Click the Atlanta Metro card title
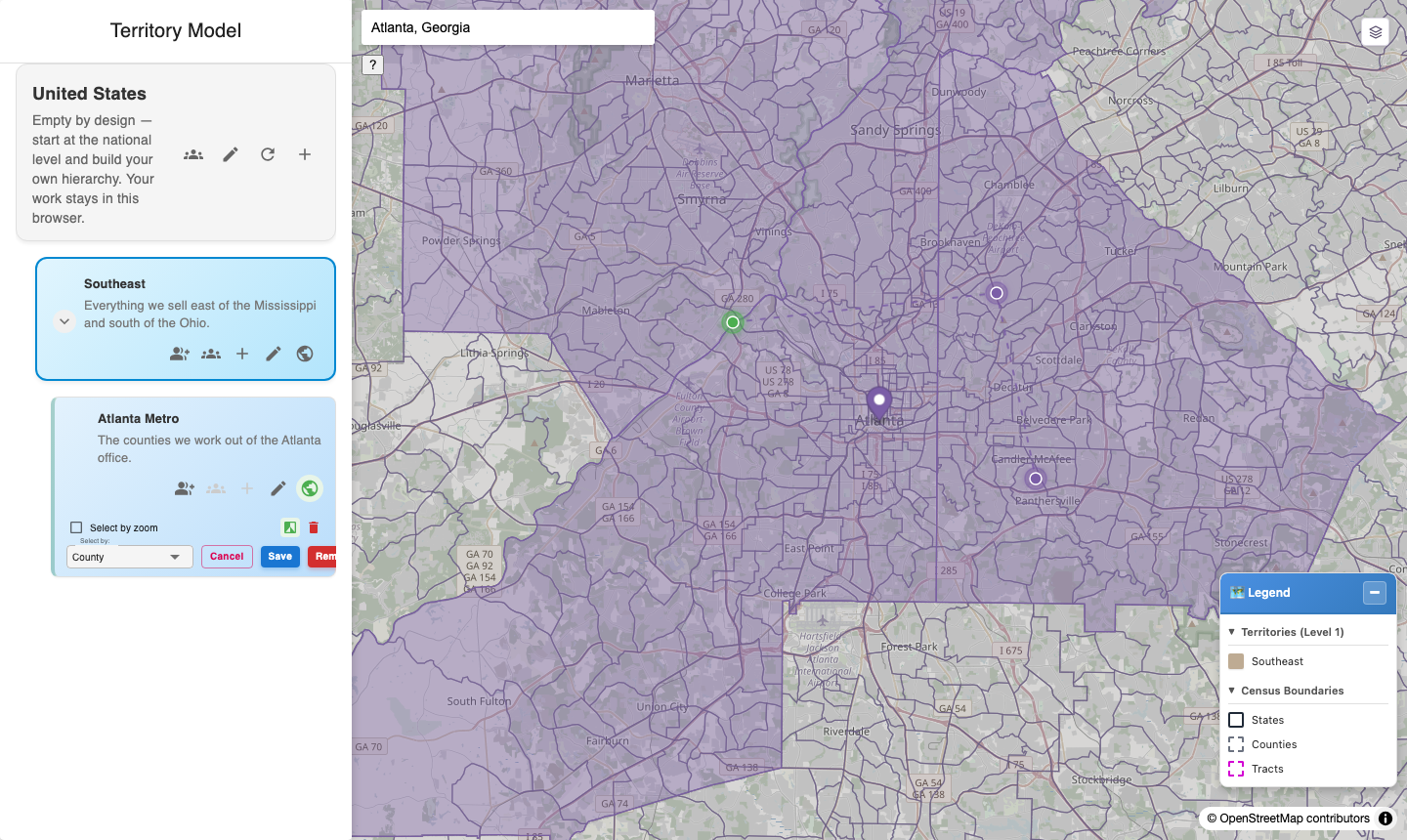The image size is (1407, 840). click(139, 419)
